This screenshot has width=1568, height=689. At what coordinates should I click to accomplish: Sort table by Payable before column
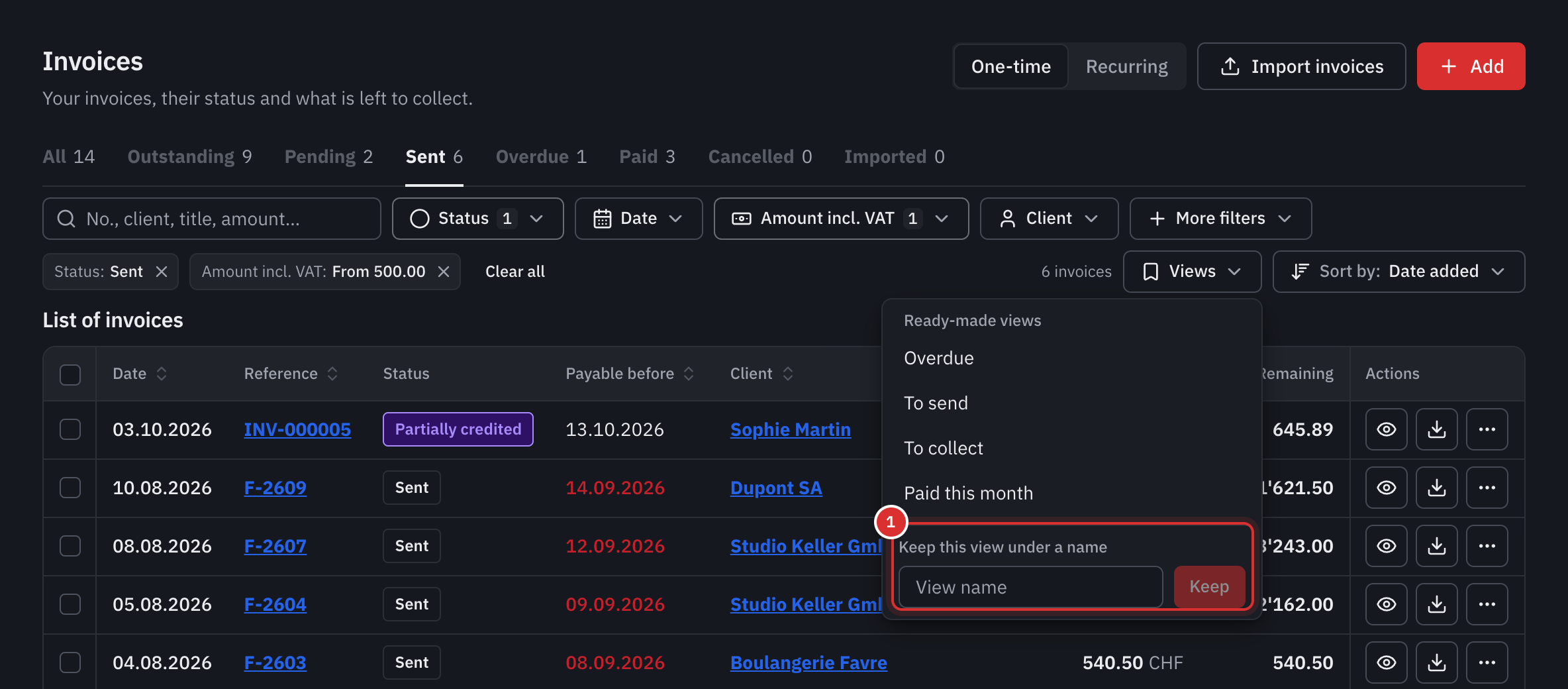(630, 374)
